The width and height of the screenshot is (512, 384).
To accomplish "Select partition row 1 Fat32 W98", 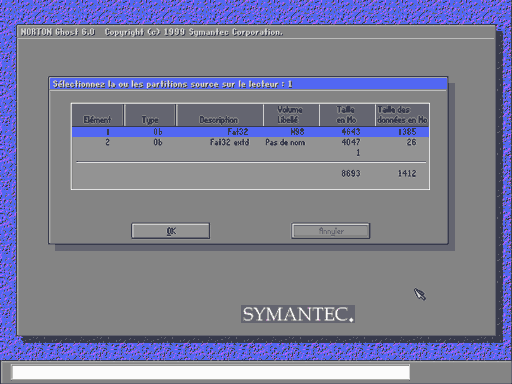I will coord(250,132).
